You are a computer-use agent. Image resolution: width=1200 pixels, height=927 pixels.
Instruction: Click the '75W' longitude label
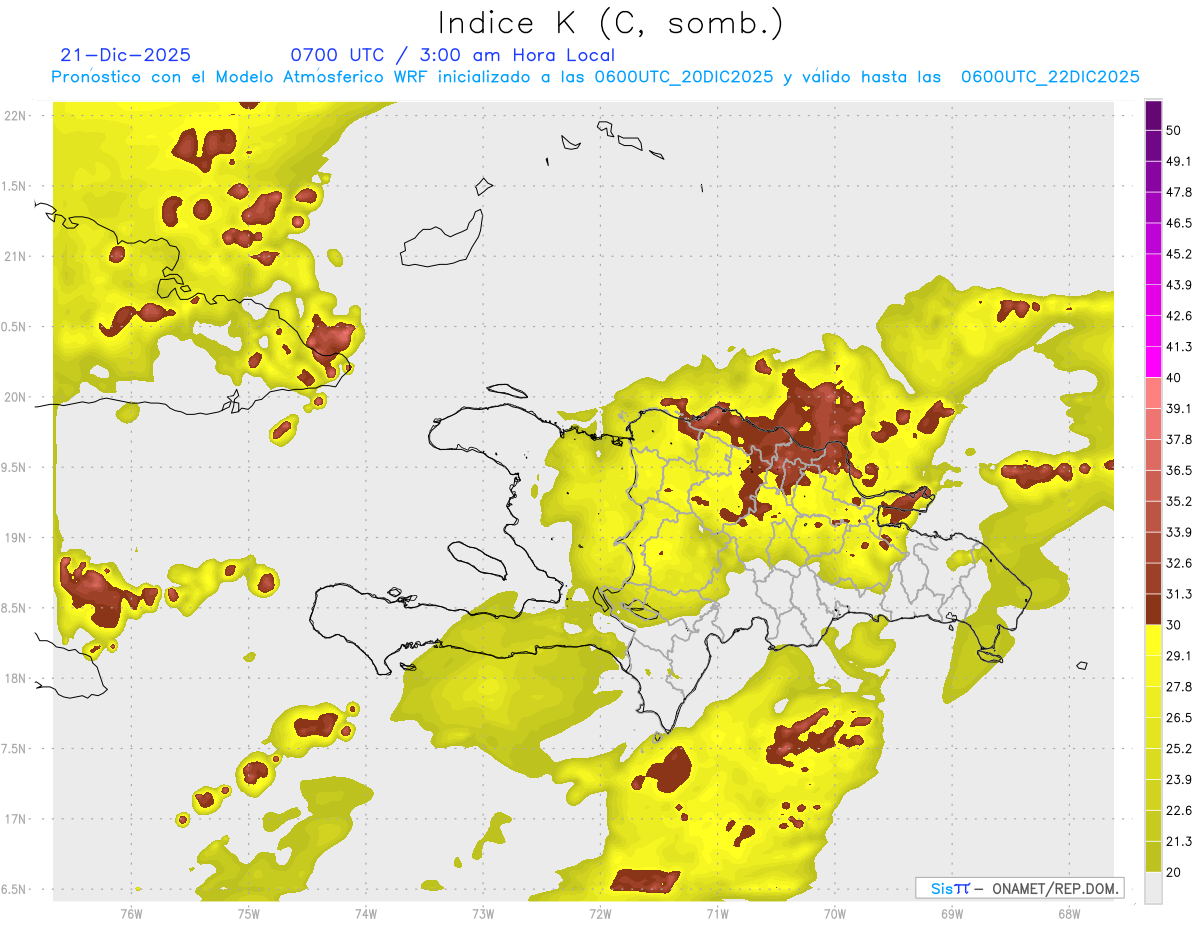tap(248, 914)
